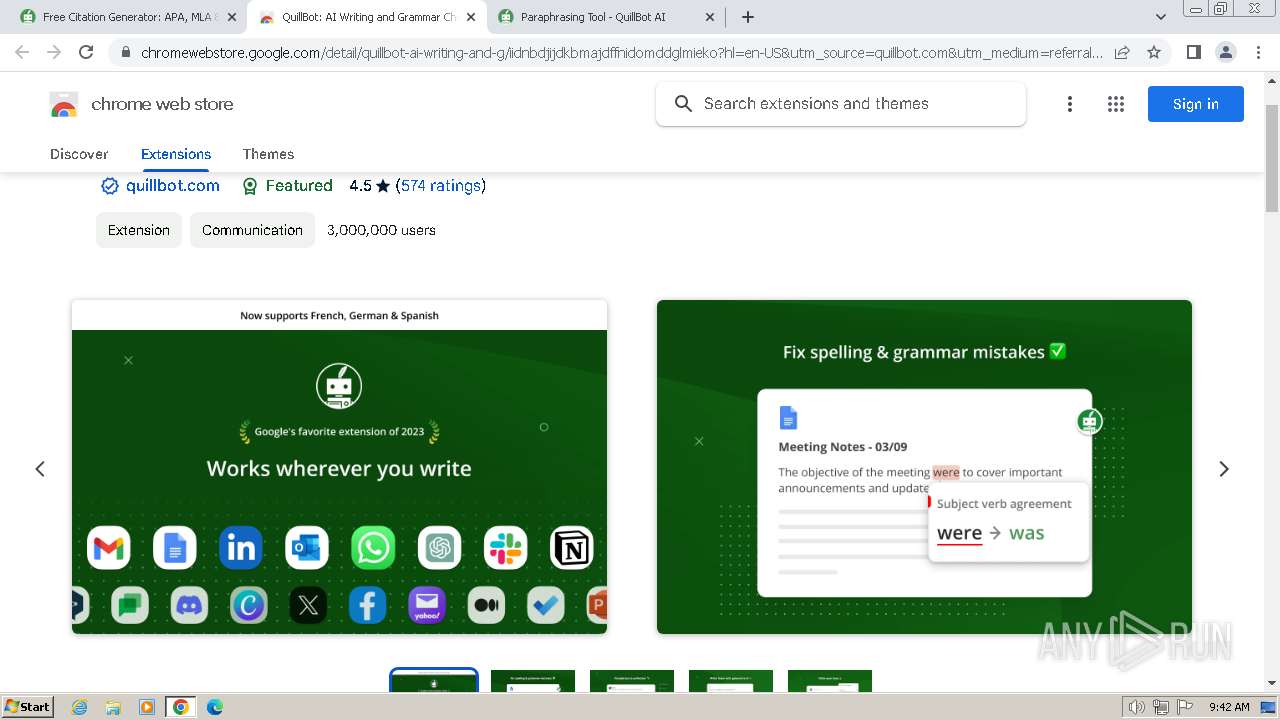Click the 9:42 AM taskbar clock
The height and width of the screenshot is (720, 1280).
(x=1229, y=707)
